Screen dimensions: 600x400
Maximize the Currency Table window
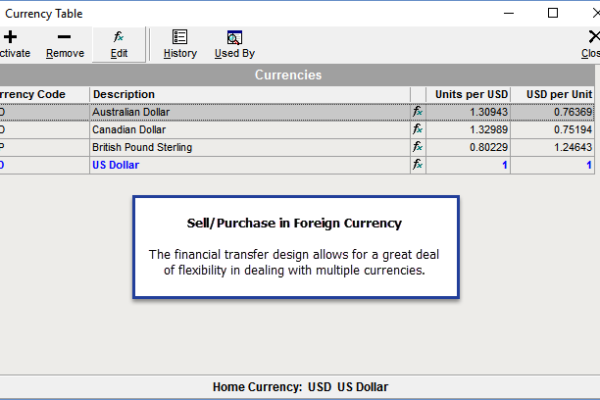[x=553, y=13]
